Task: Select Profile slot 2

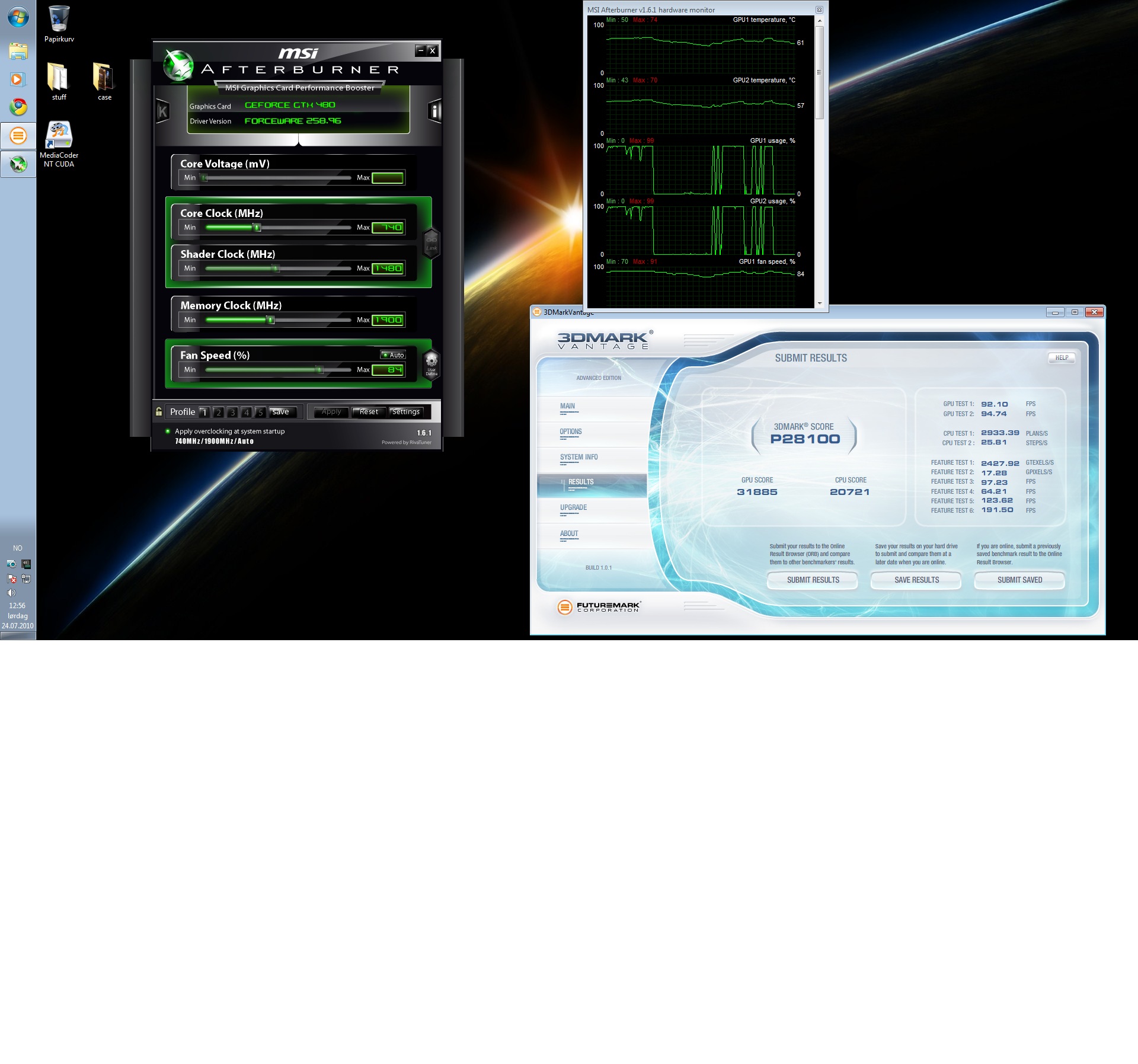Action: pyautogui.click(x=219, y=412)
